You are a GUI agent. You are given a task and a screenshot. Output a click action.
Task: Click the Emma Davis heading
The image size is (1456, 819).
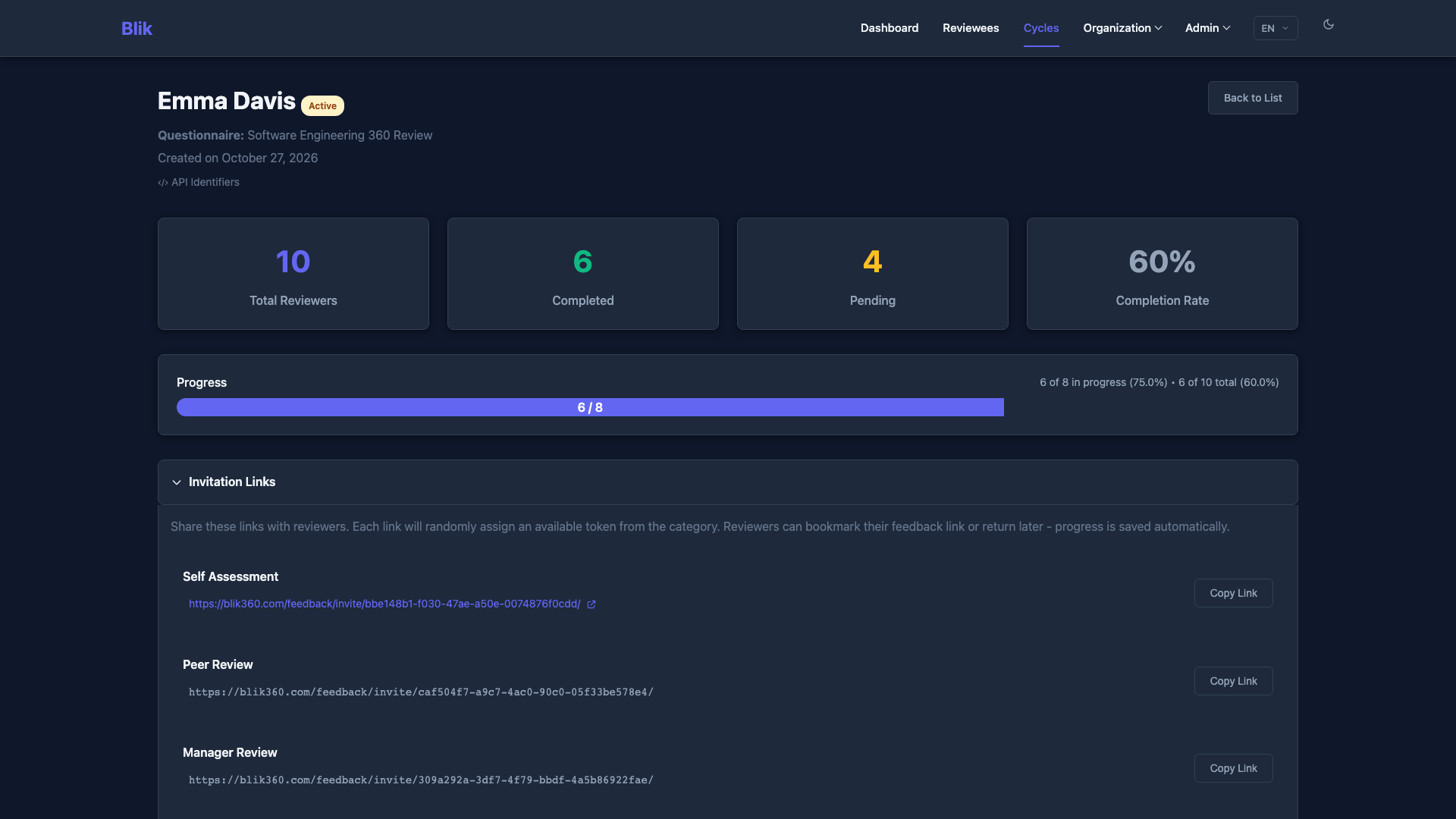226,101
